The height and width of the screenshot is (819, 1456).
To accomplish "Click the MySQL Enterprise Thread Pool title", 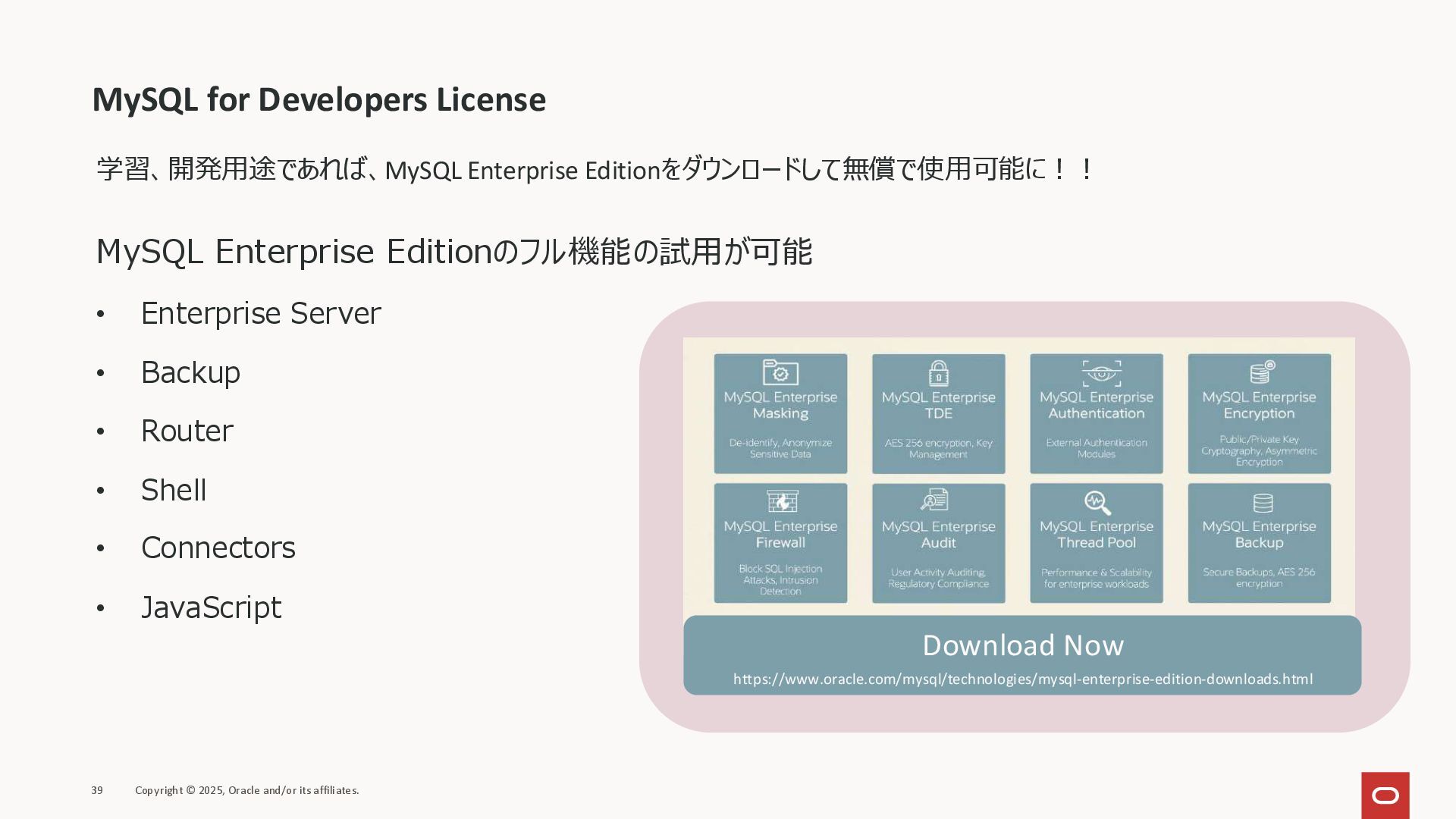I will click(x=1096, y=535).
